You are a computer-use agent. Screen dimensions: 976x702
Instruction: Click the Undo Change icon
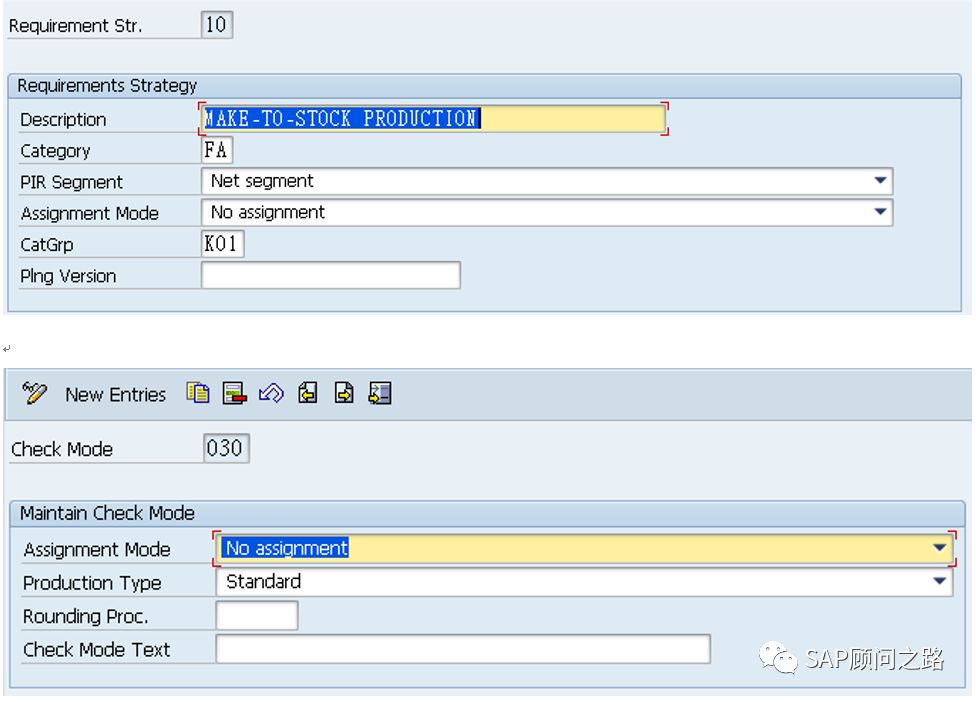tap(271, 393)
